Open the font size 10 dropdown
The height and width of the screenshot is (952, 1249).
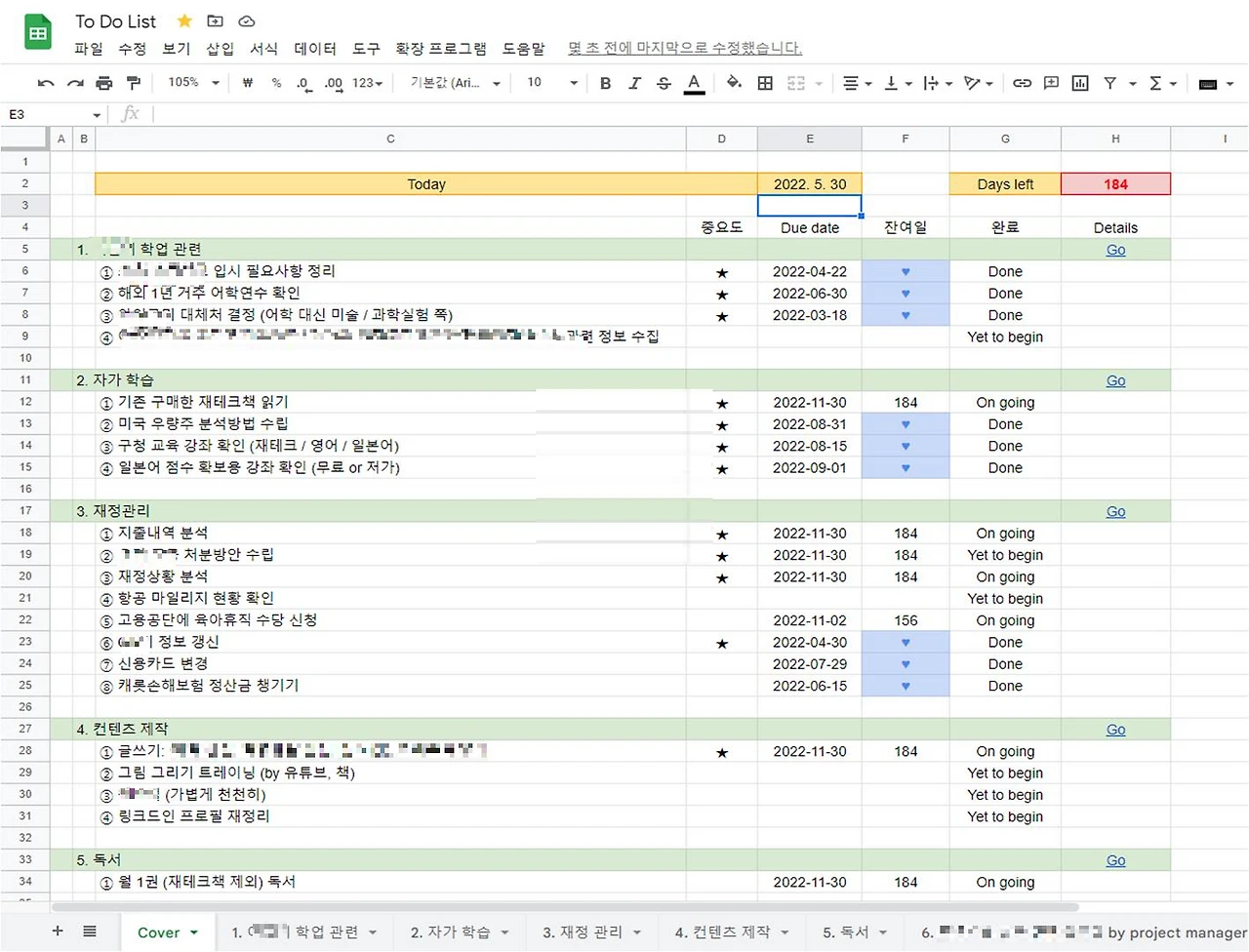coord(552,83)
